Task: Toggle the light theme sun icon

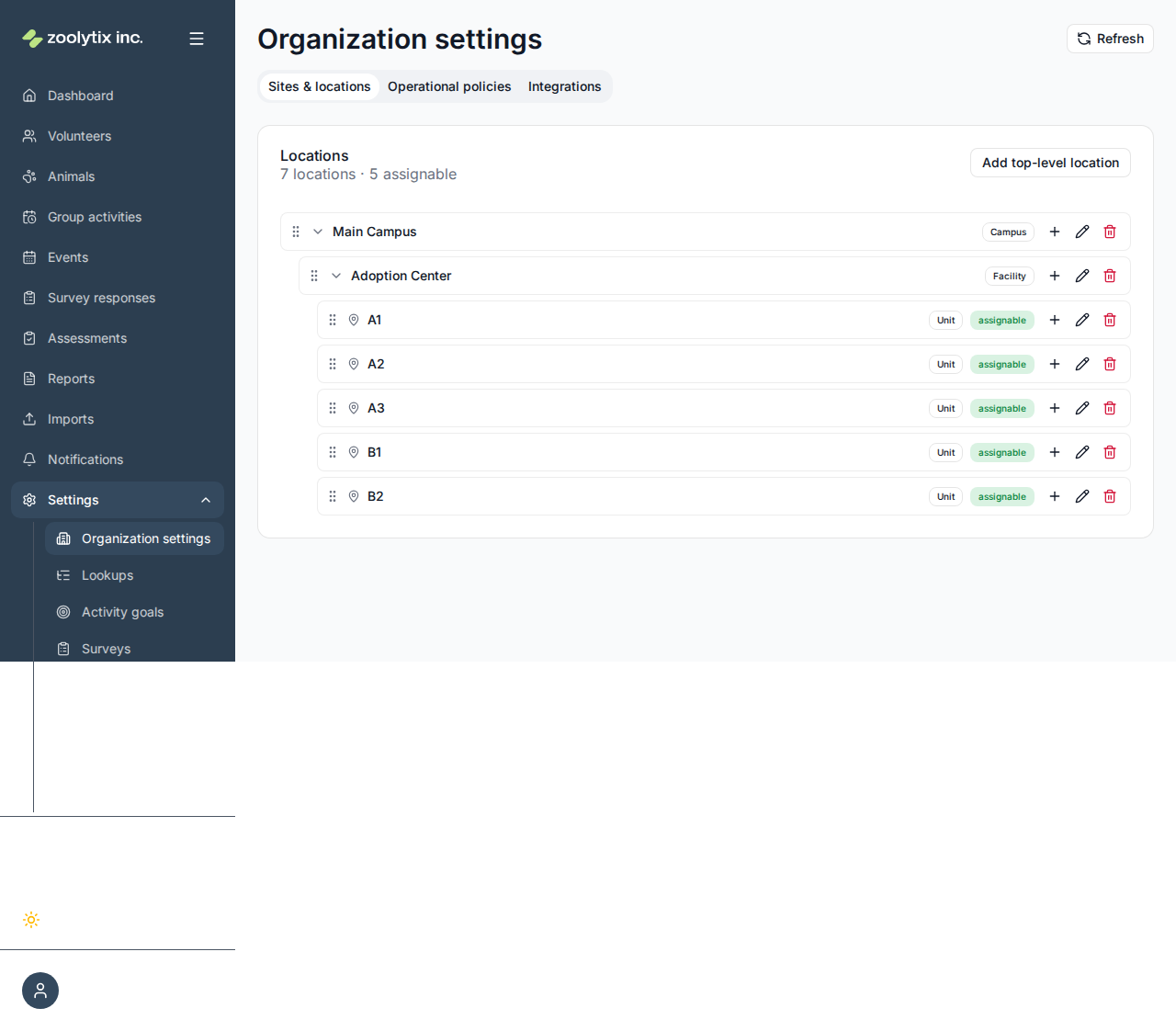Action: [x=31, y=920]
